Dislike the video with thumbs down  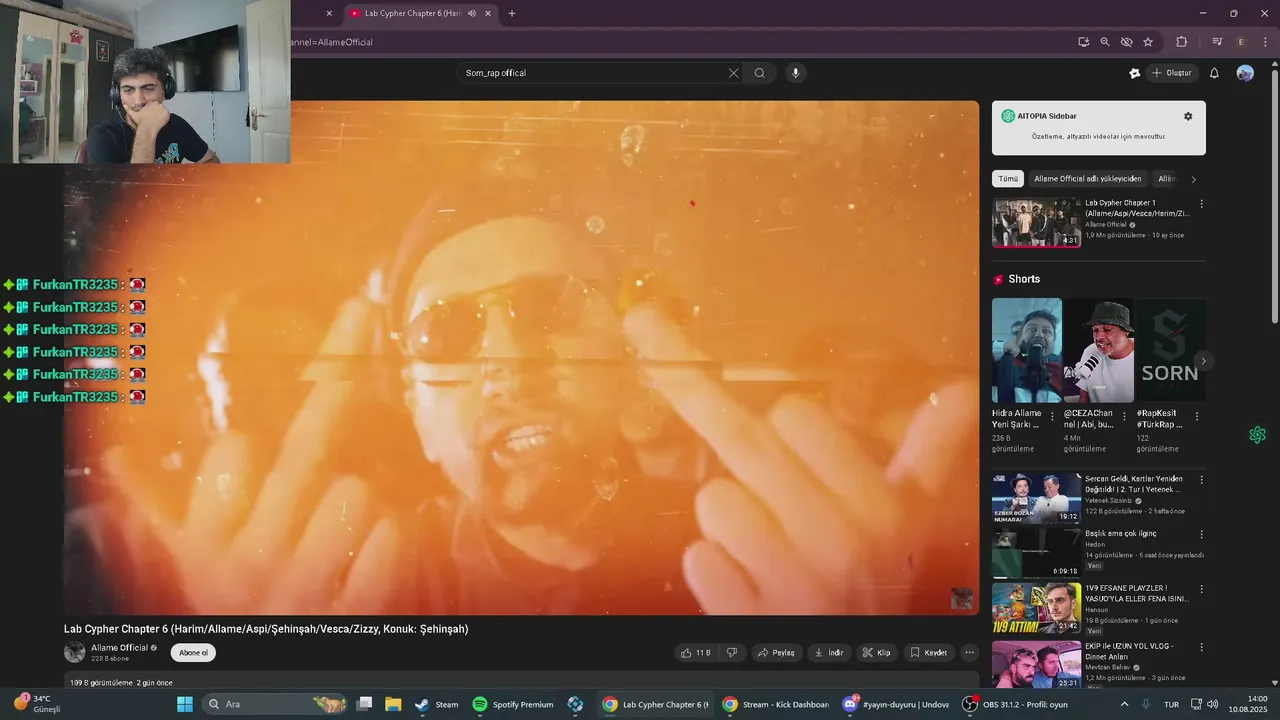coord(732,653)
